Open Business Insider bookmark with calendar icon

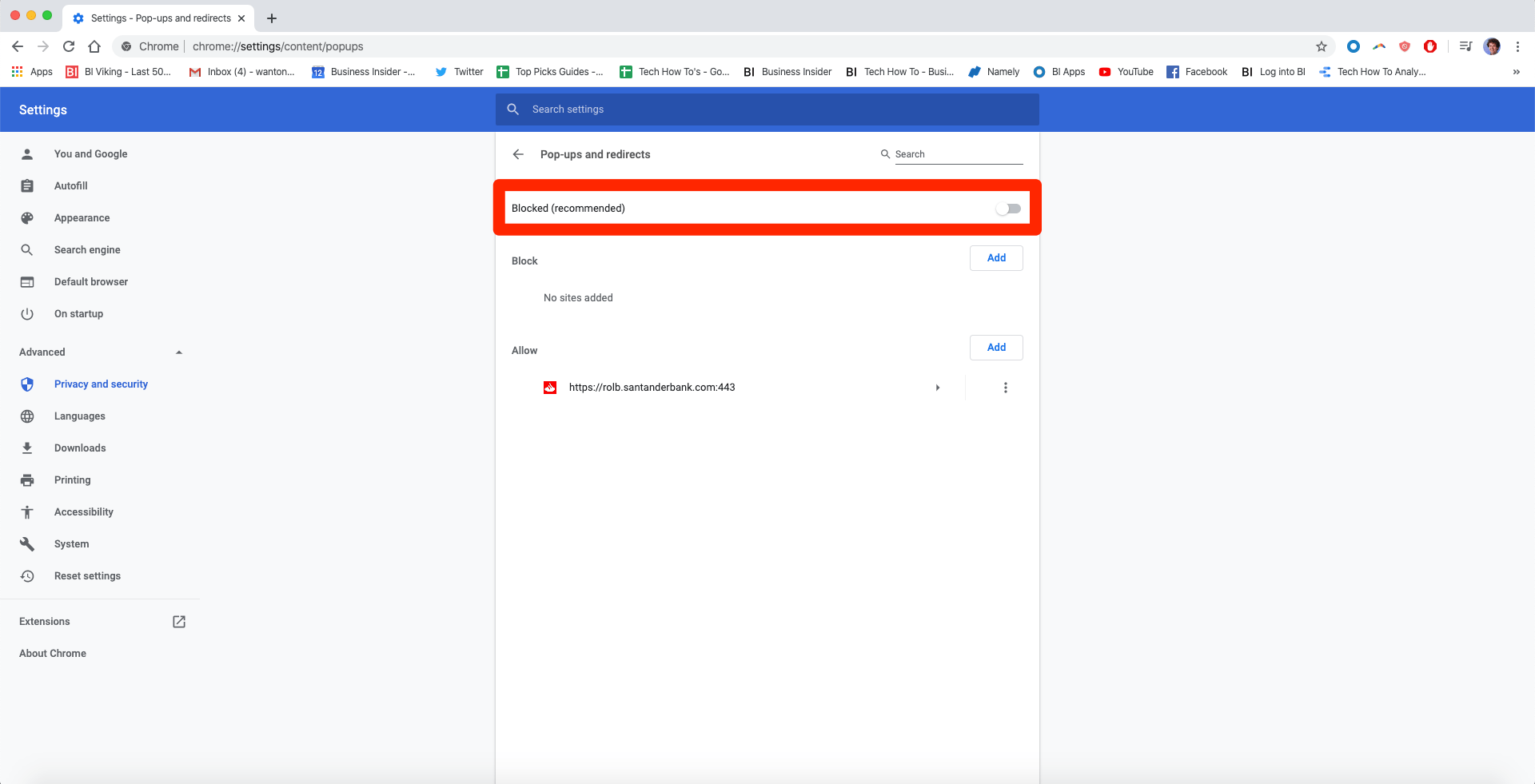tap(364, 72)
